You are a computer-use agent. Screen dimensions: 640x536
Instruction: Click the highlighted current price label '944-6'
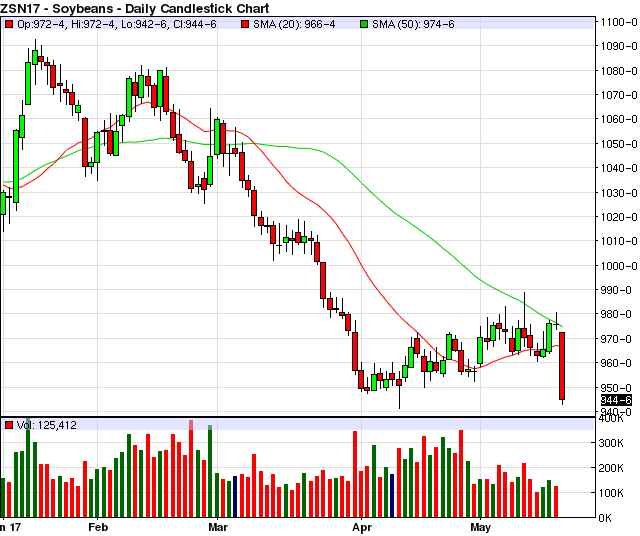coord(616,400)
